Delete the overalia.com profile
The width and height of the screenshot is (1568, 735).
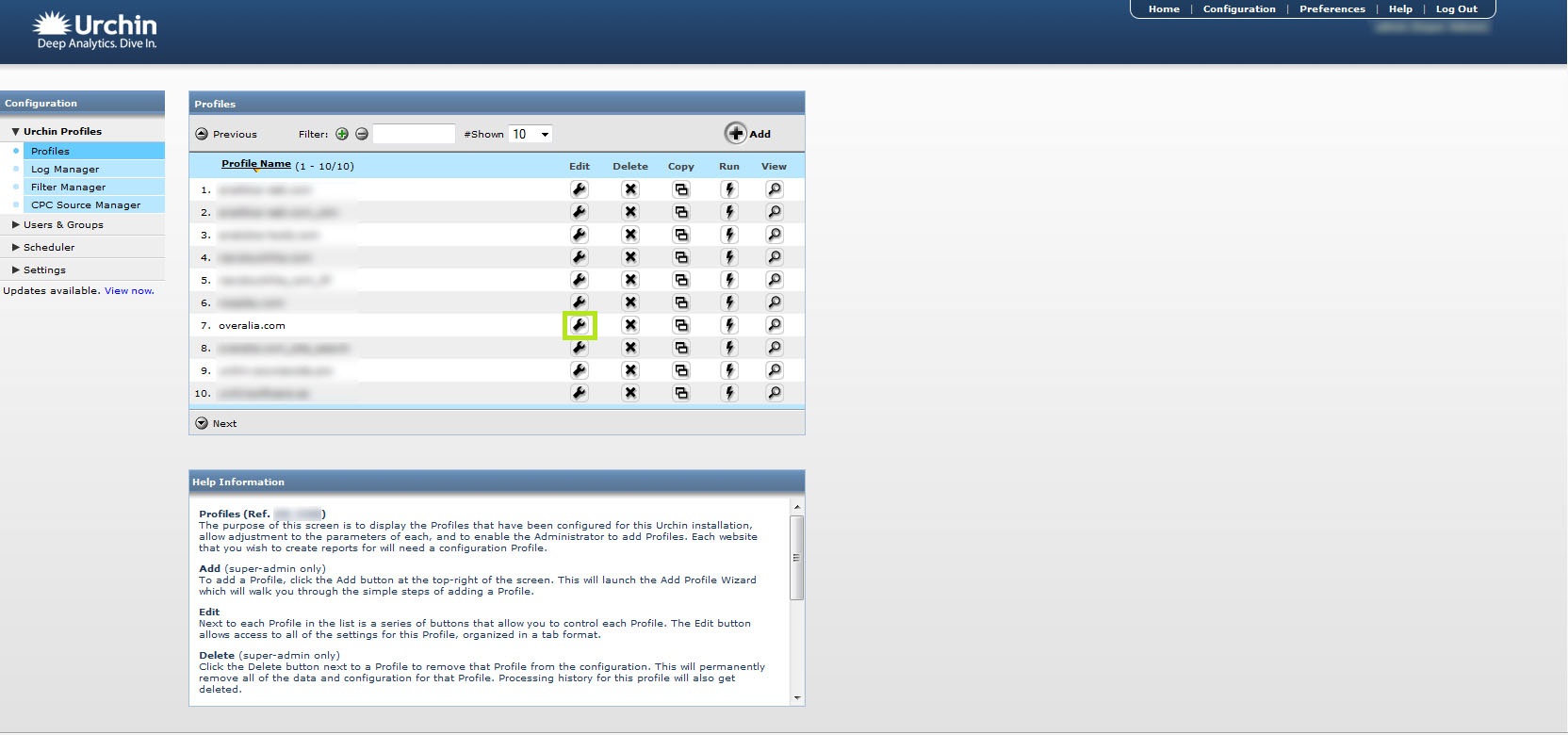click(630, 325)
